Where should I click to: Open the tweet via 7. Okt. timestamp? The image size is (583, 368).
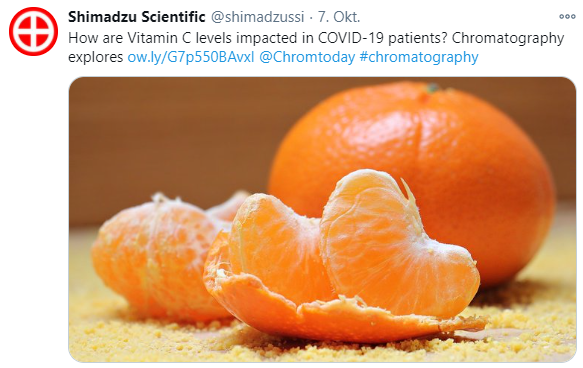[x=339, y=17]
